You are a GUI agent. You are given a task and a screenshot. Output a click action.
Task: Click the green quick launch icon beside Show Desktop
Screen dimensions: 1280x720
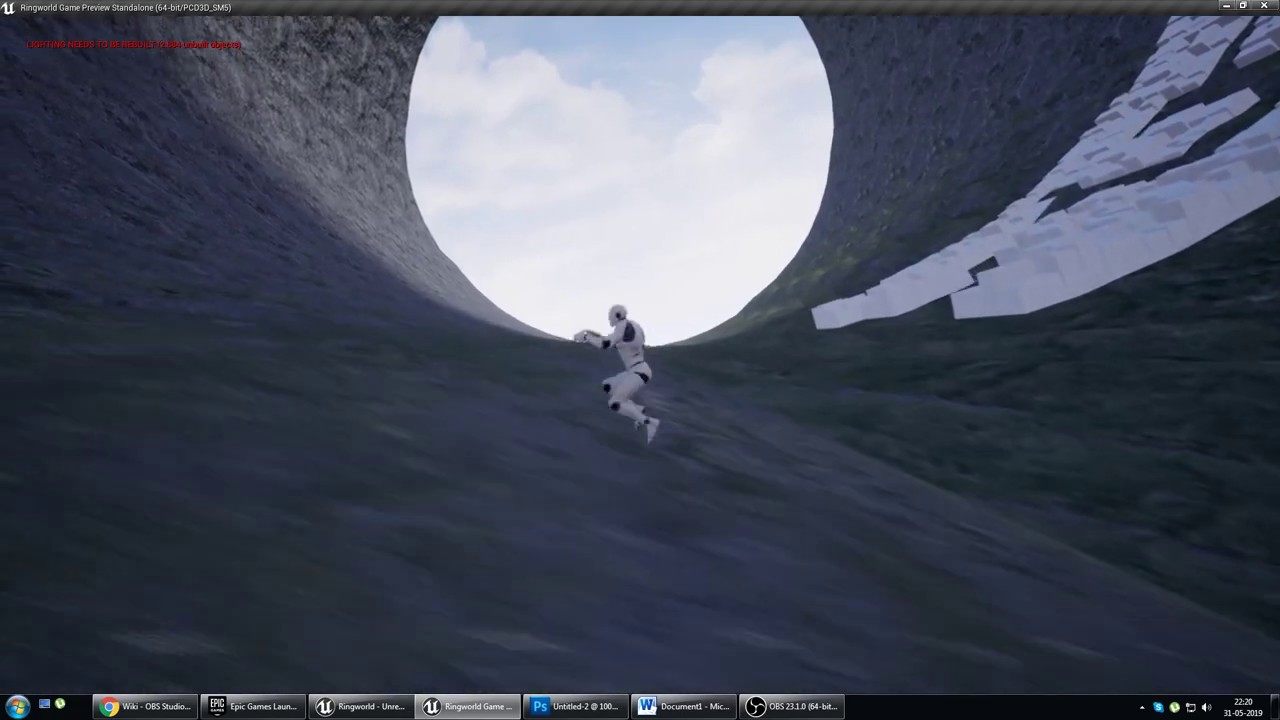coord(60,705)
